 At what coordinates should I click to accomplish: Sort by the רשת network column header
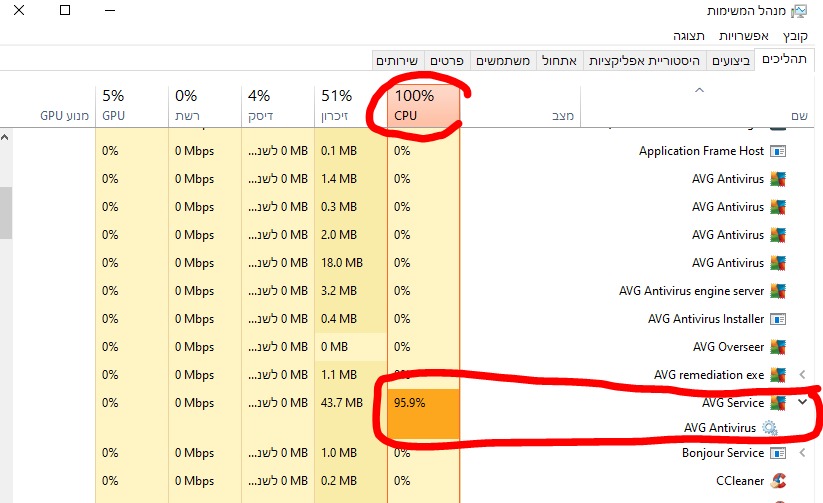(205, 106)
